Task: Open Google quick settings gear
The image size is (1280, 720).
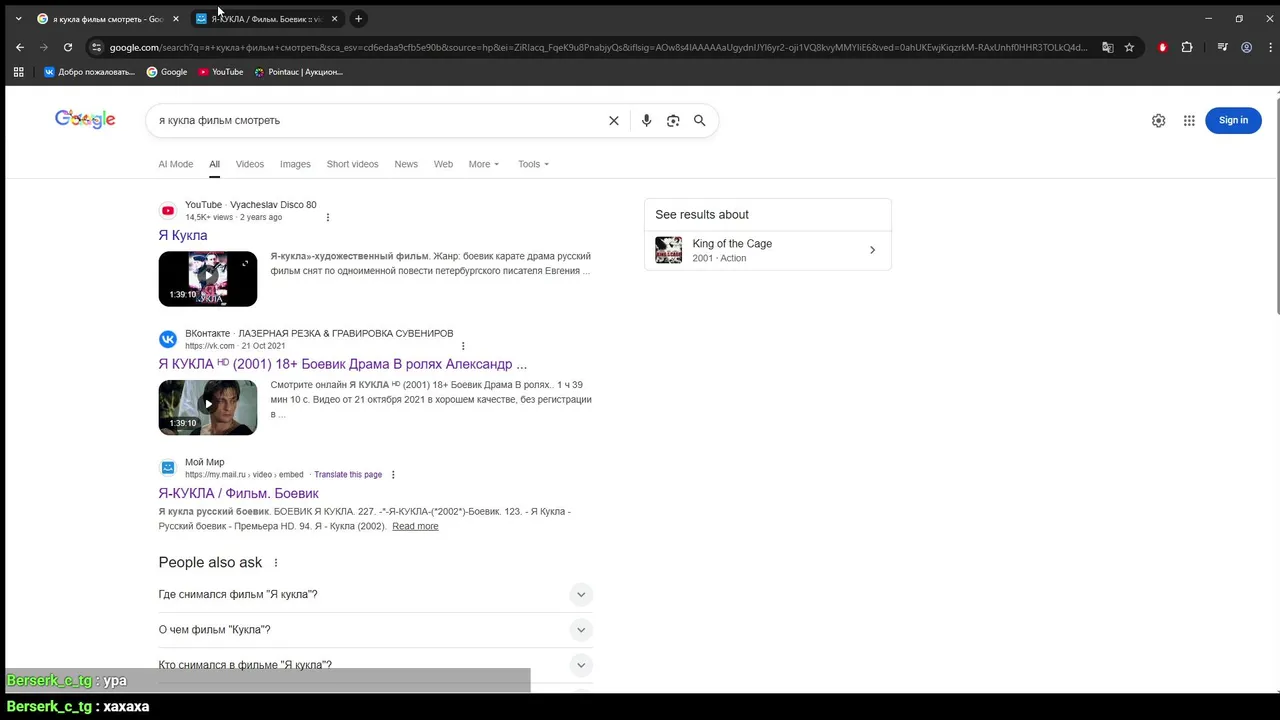Action: [1158, 120]
